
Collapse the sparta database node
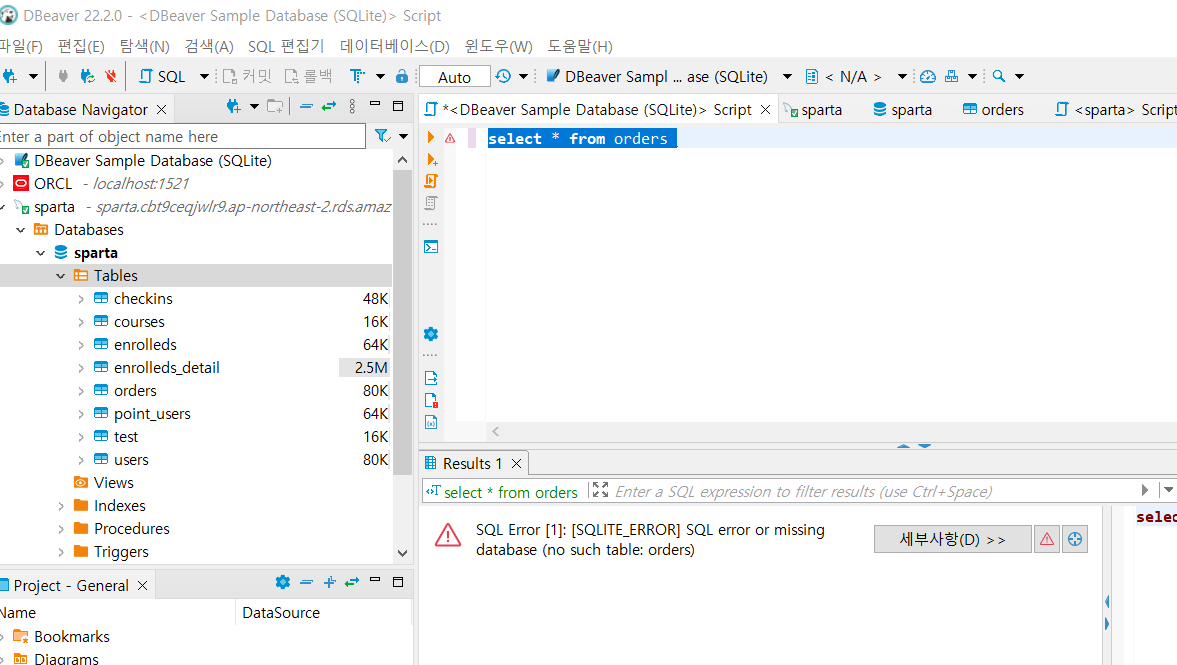point(41,253)
